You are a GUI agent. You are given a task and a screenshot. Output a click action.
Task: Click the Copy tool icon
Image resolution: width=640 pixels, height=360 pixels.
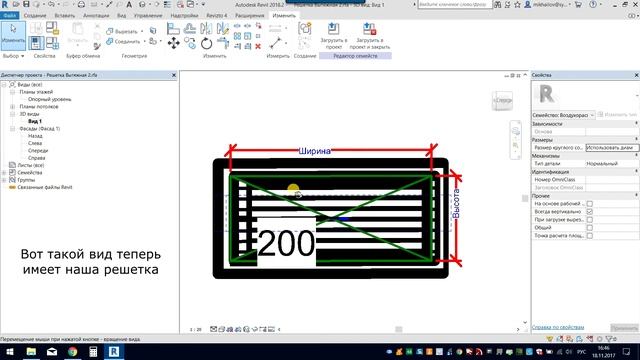click(x=190, y=43)
